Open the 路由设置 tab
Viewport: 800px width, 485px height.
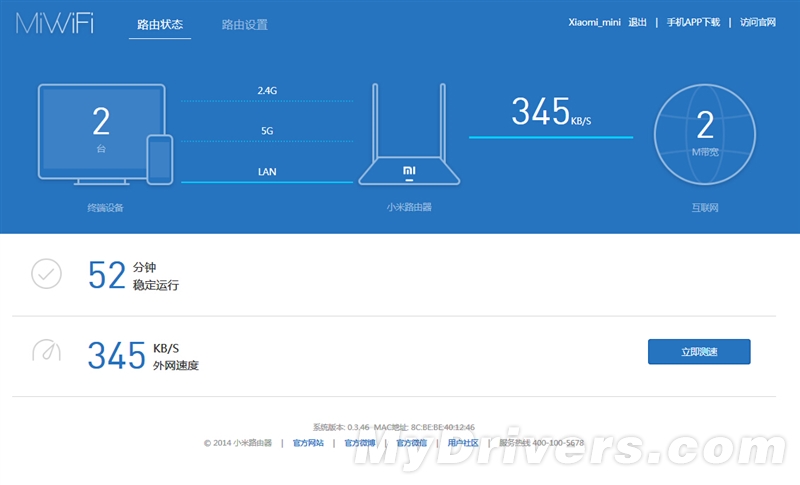pos(244,24)
